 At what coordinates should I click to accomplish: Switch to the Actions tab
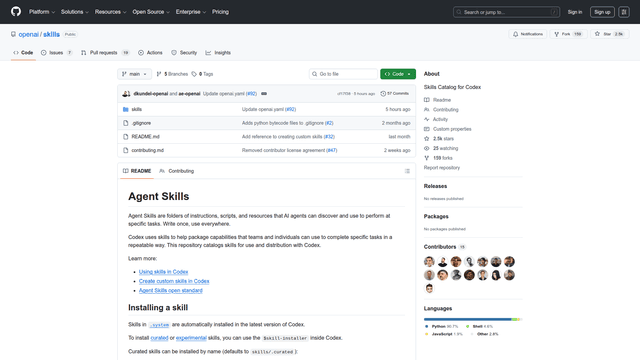[x=150, y=53]
